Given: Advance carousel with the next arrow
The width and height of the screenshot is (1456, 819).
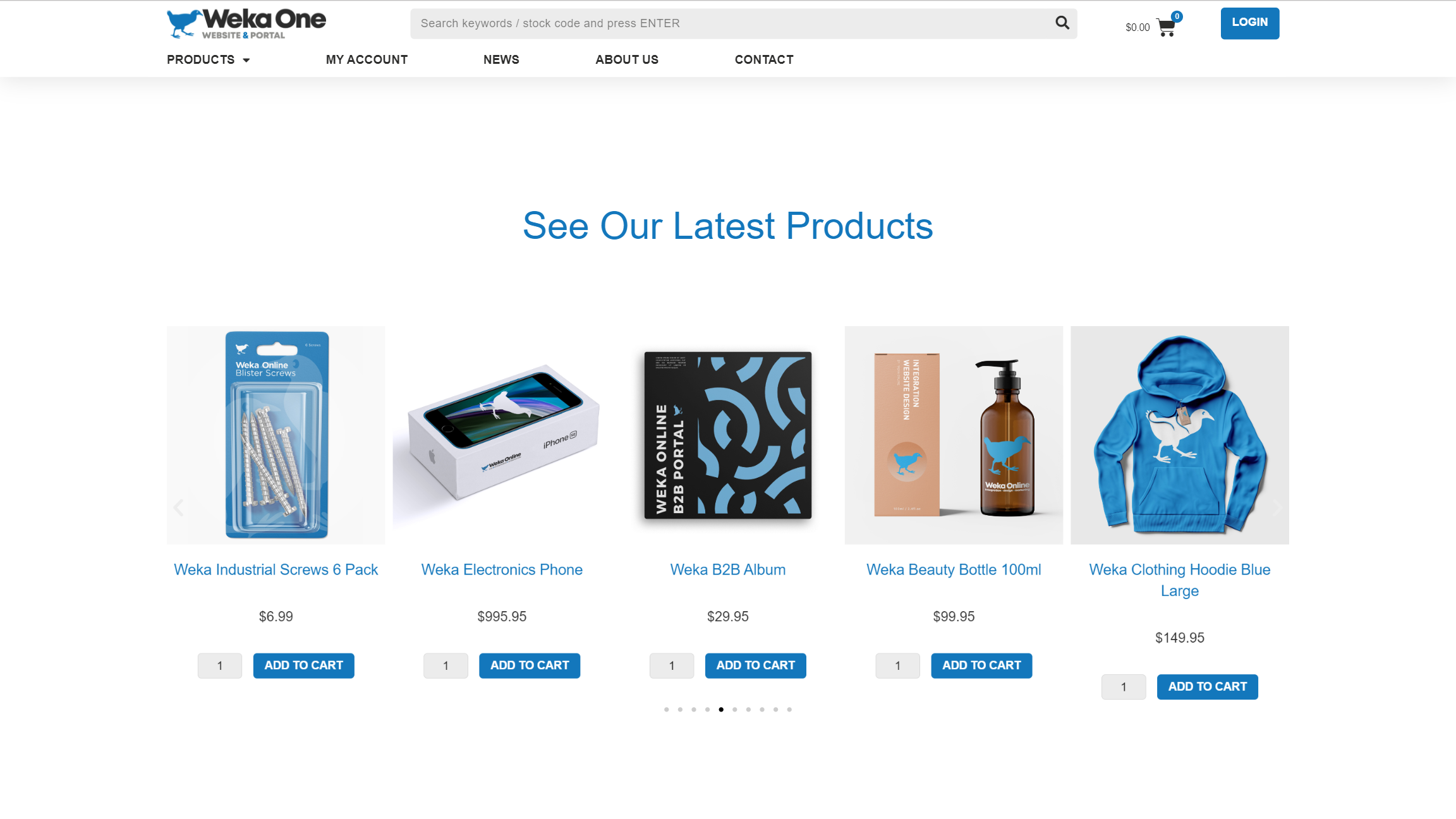Looking at the screenshot, I should (1277, 507).
